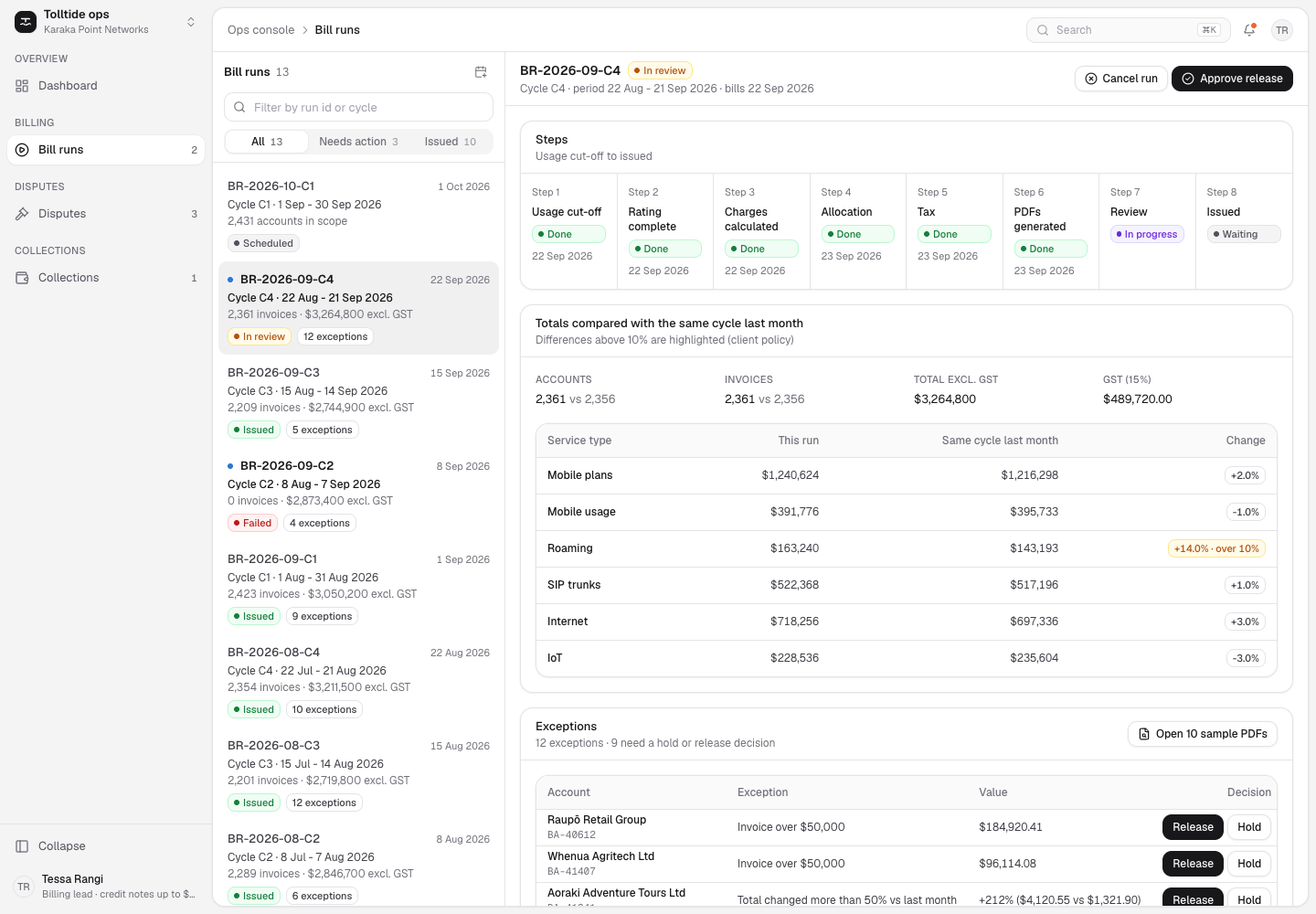1316x914 pixels.
Task: Open 10 sample PDFs
Action: coord(1203,734)
